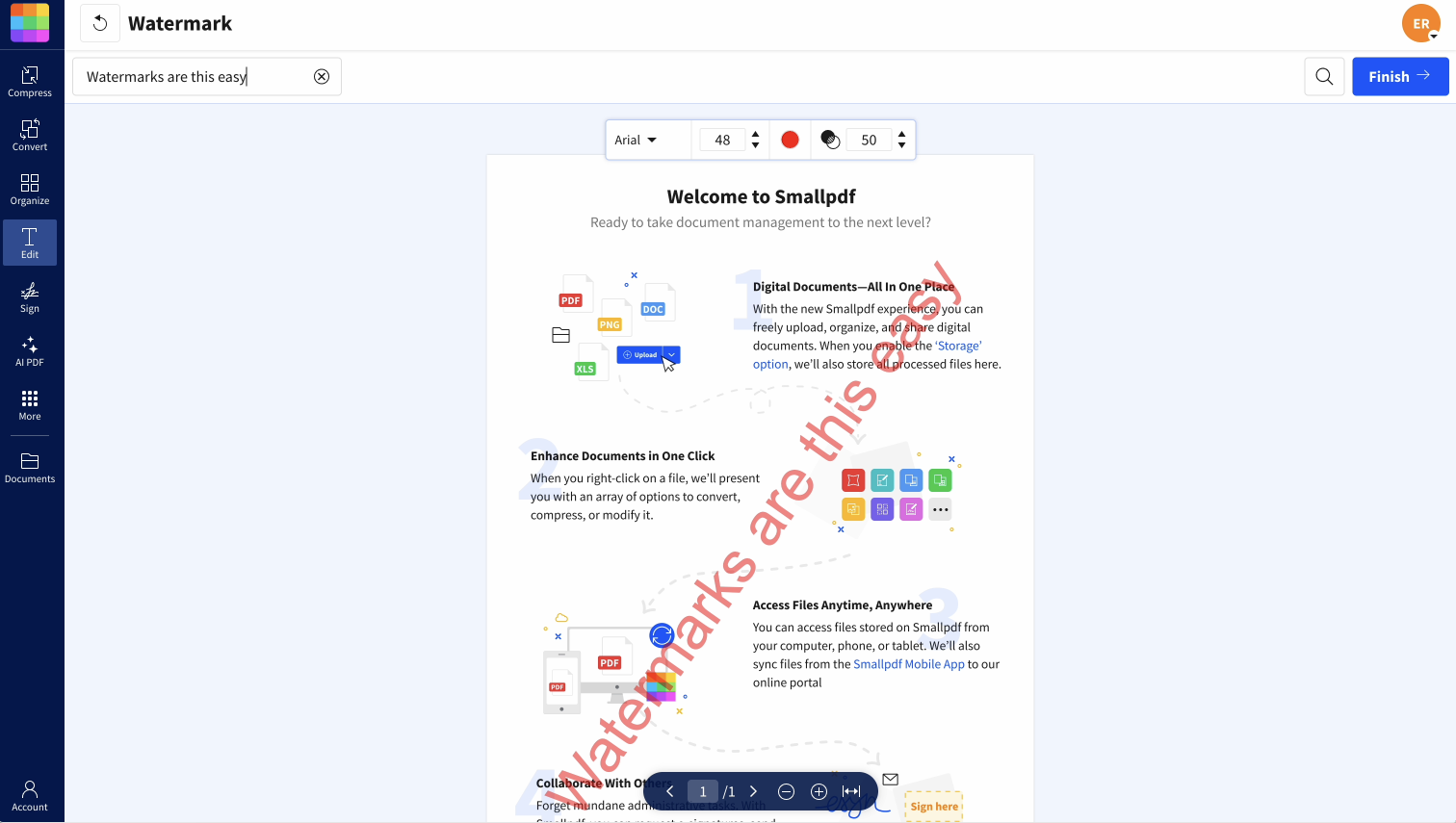Zoom out with the minus icon
1456x823 pixels.
coord(786,791)
